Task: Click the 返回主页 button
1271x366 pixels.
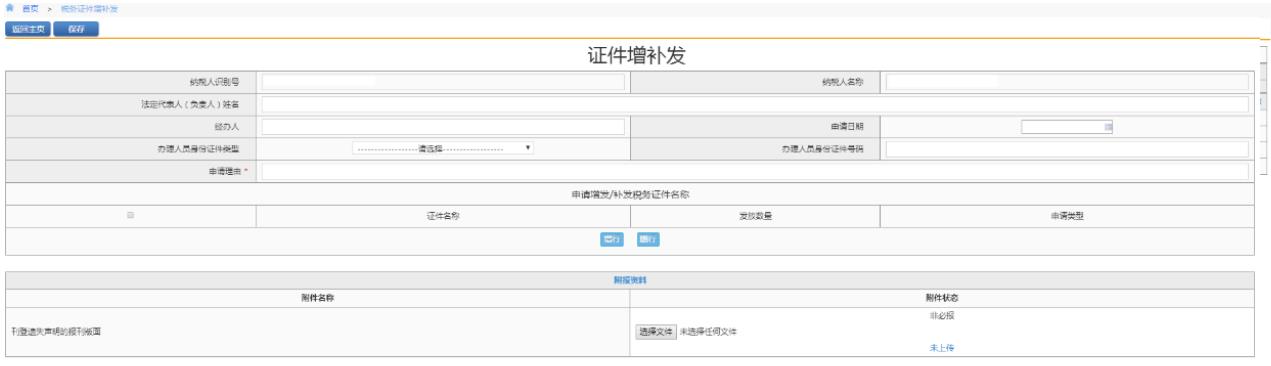Action: click(27, 29)
